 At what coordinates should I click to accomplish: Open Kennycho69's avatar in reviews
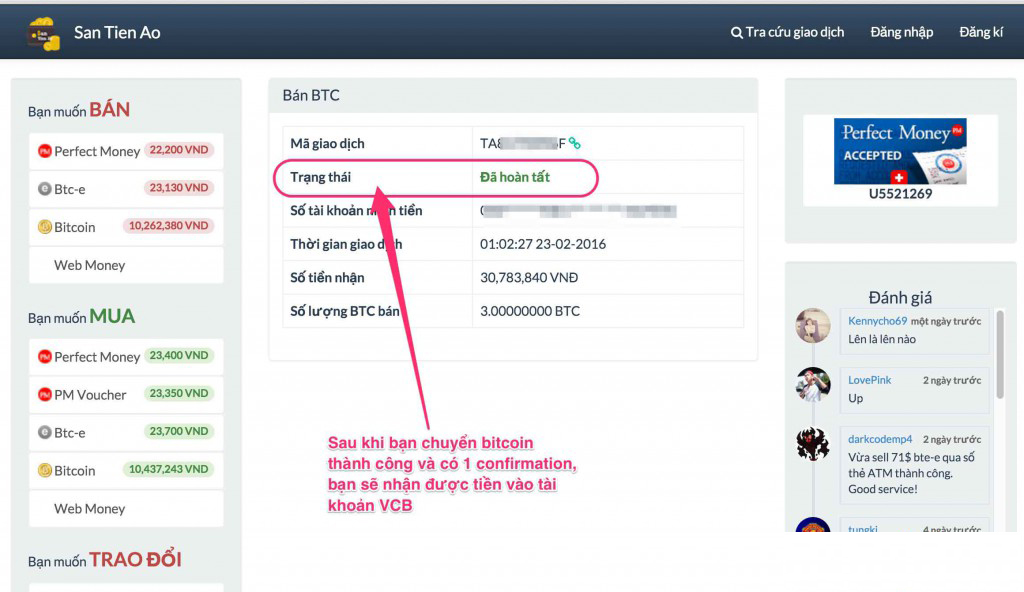point(813,326)
